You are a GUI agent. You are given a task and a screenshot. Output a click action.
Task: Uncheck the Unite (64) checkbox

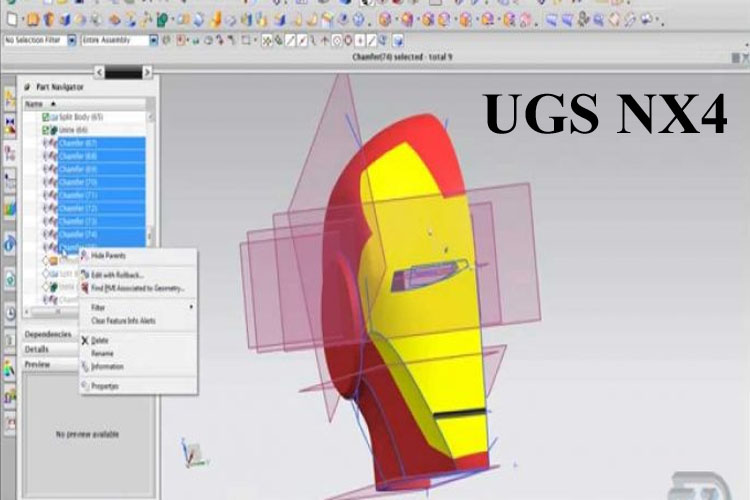coord(46,130)
